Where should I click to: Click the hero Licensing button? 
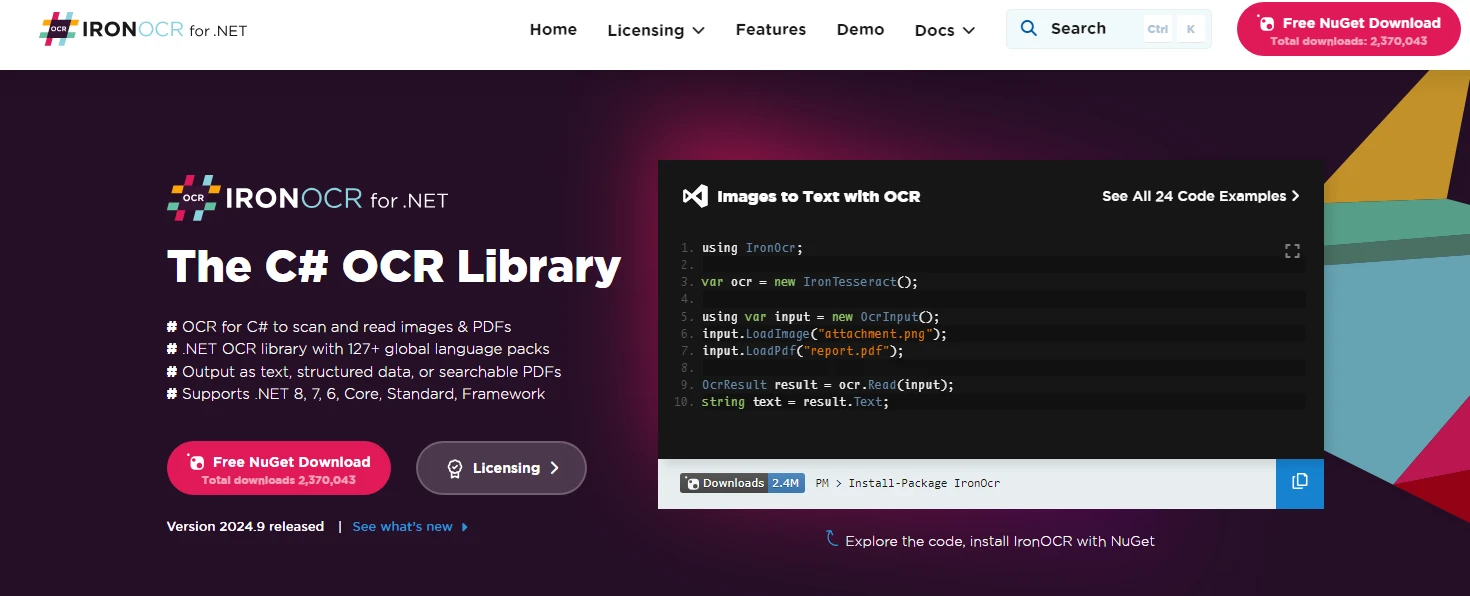501,468
